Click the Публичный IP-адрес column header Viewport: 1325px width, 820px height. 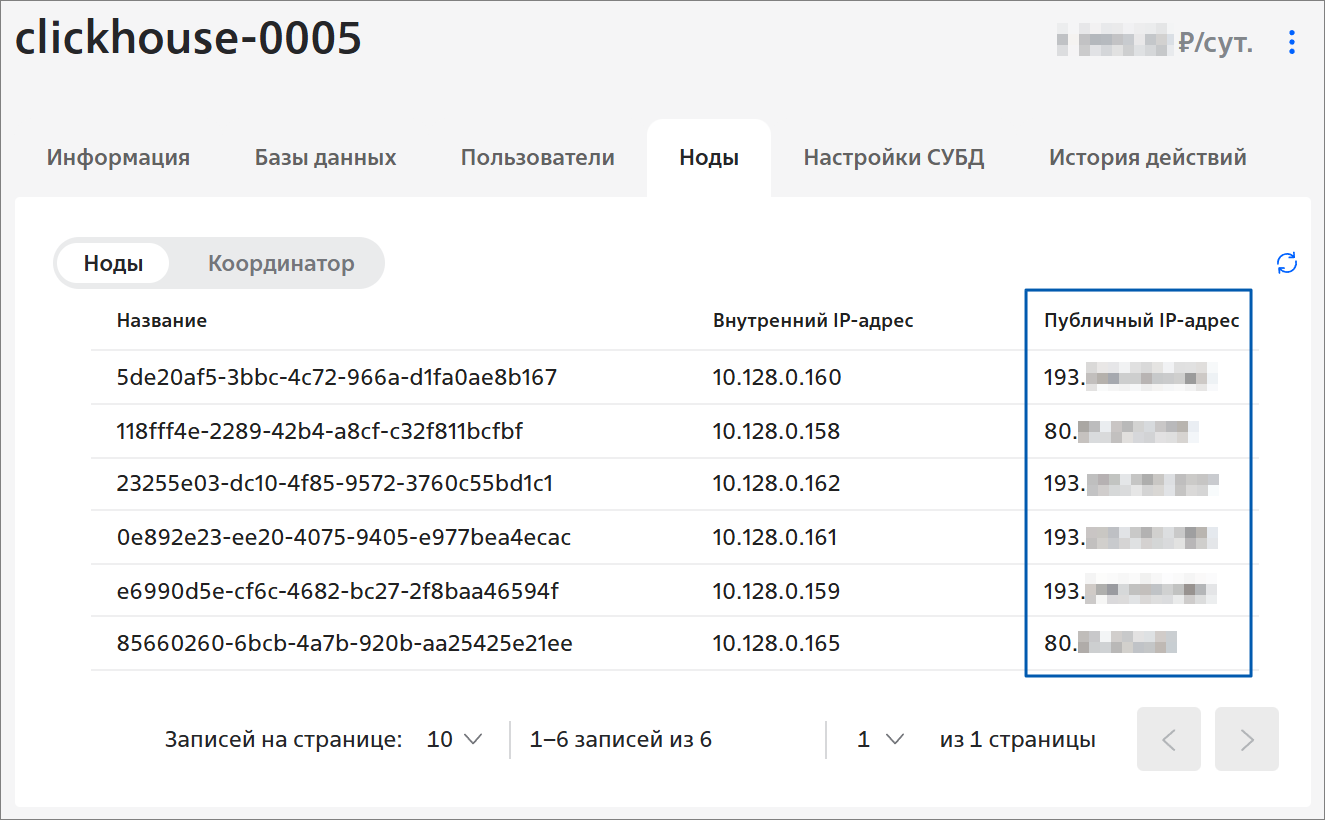pyautogui.click(x=1142, y=320)
